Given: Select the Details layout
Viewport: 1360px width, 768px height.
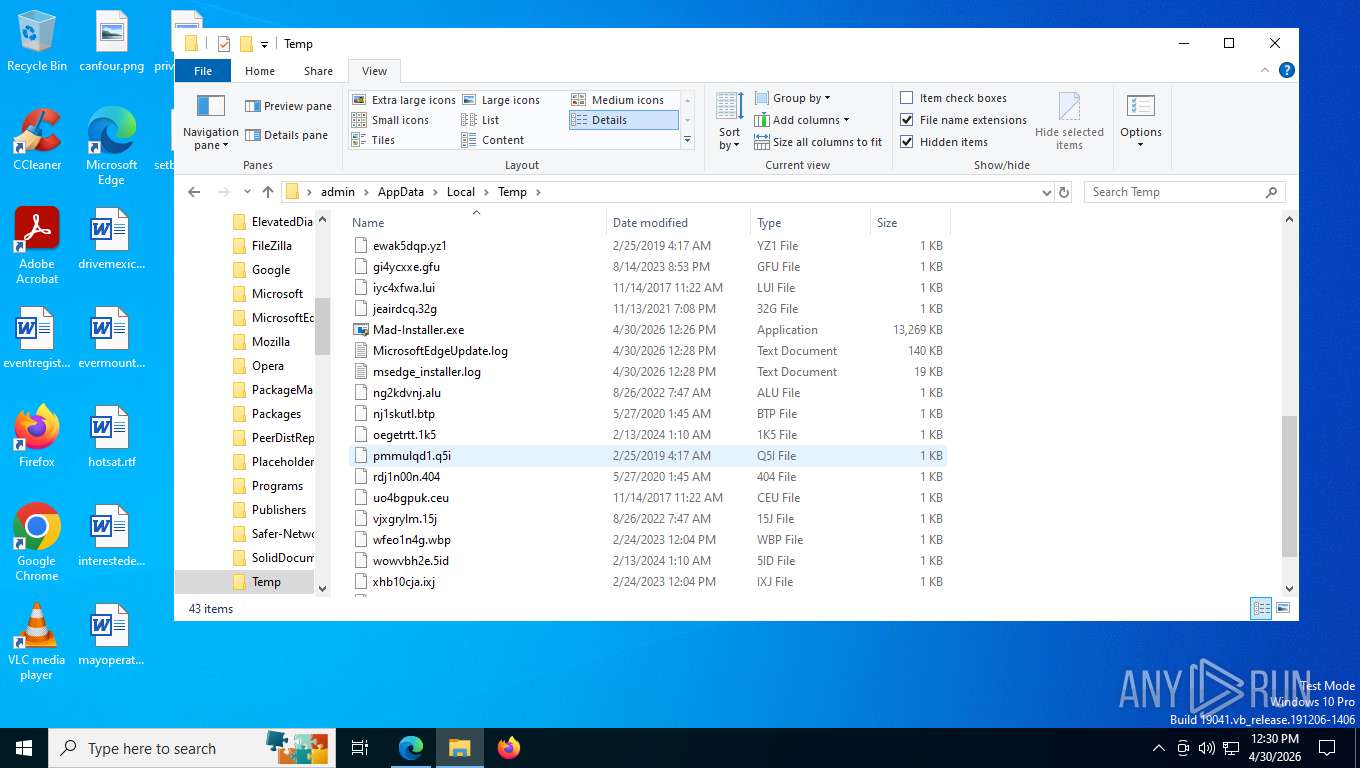Looking at the screenshot, I should click(x=623, y=120).
